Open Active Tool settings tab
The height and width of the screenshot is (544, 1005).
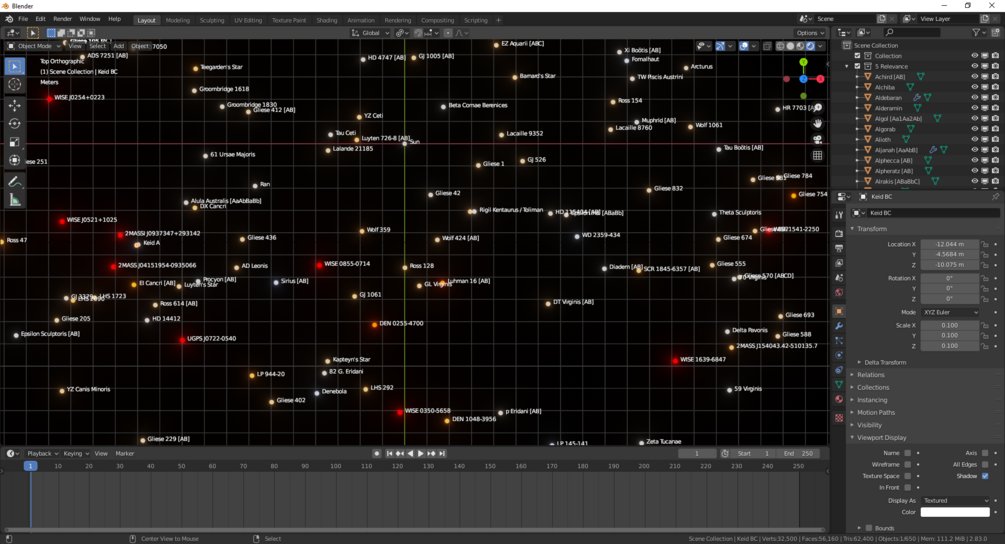[x=839, y=215]
